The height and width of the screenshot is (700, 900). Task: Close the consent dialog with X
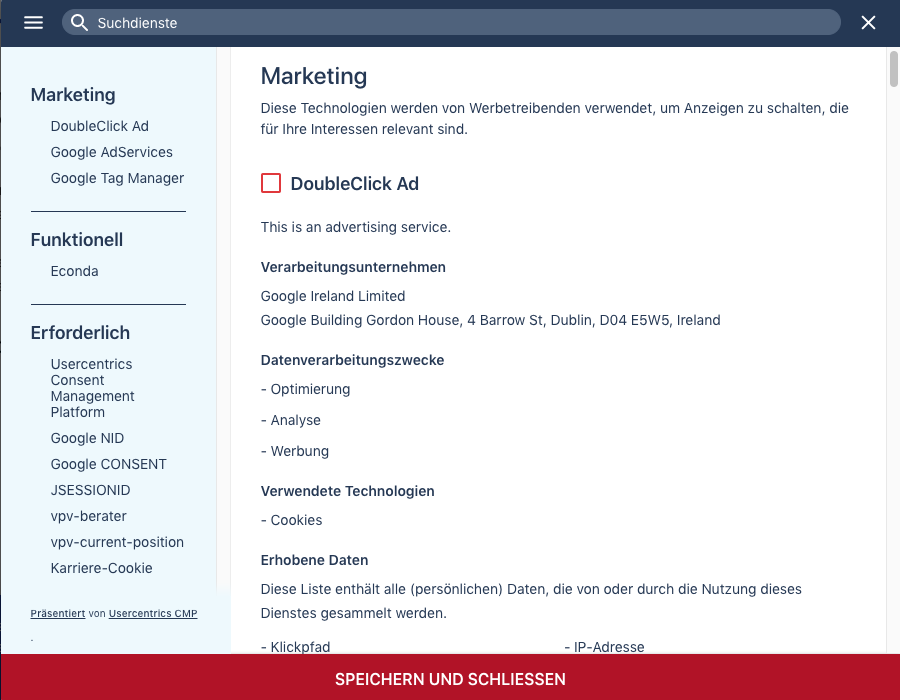(868, 22)
